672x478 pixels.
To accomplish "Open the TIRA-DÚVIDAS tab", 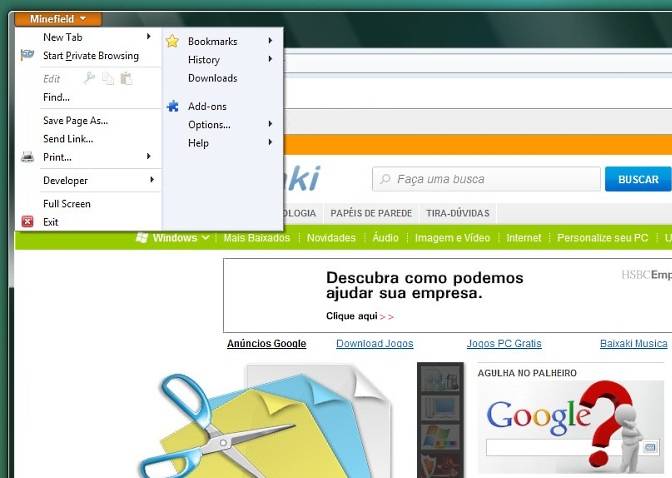I will [x=458, y=213].
